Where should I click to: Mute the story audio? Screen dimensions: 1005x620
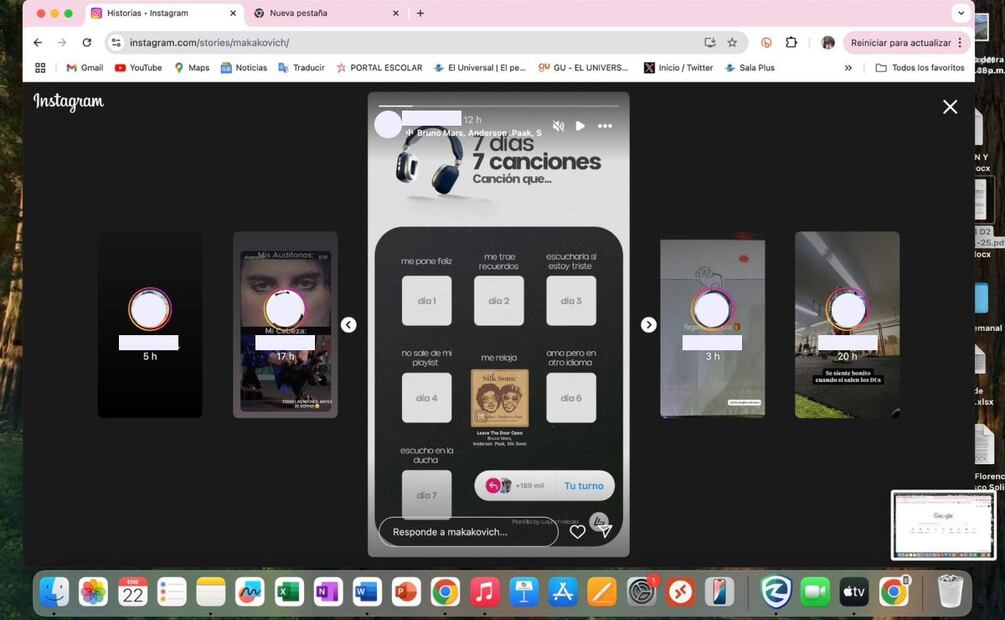(x=559, y=126)
